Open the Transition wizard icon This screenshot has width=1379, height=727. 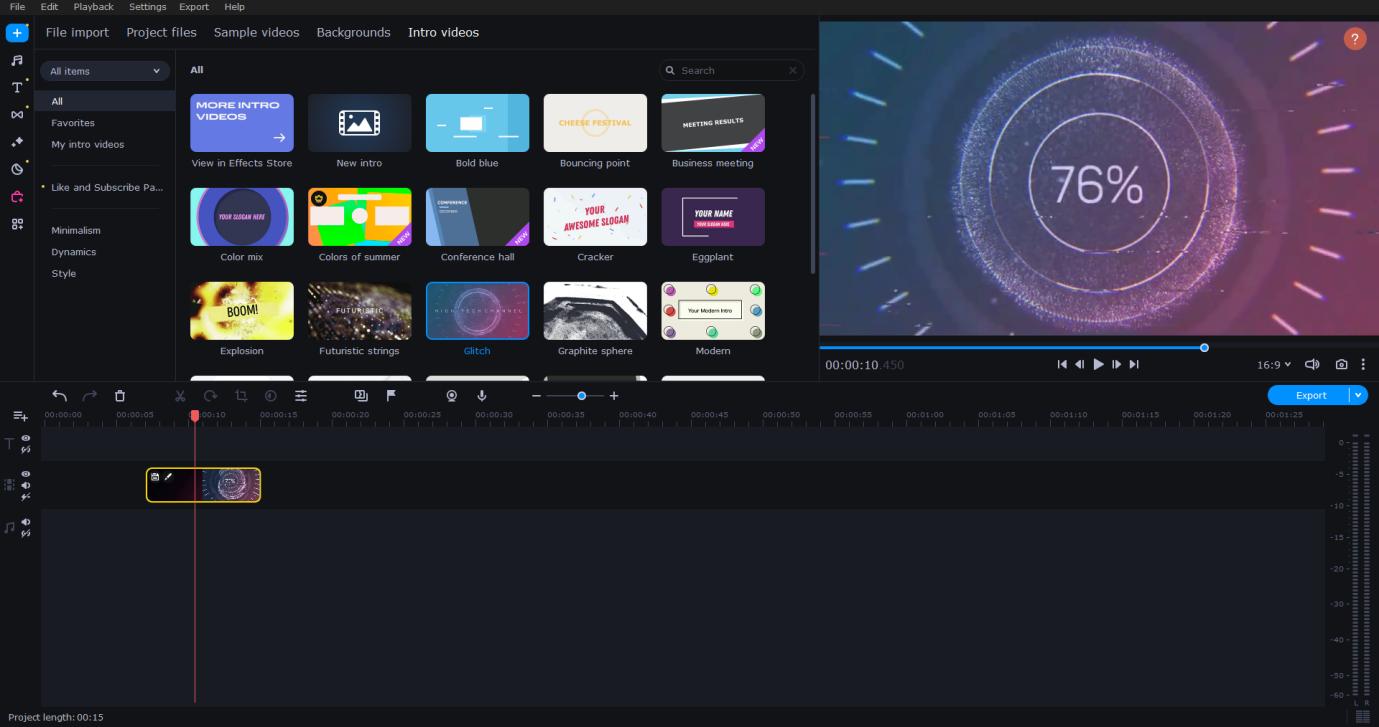pos(361,396)
